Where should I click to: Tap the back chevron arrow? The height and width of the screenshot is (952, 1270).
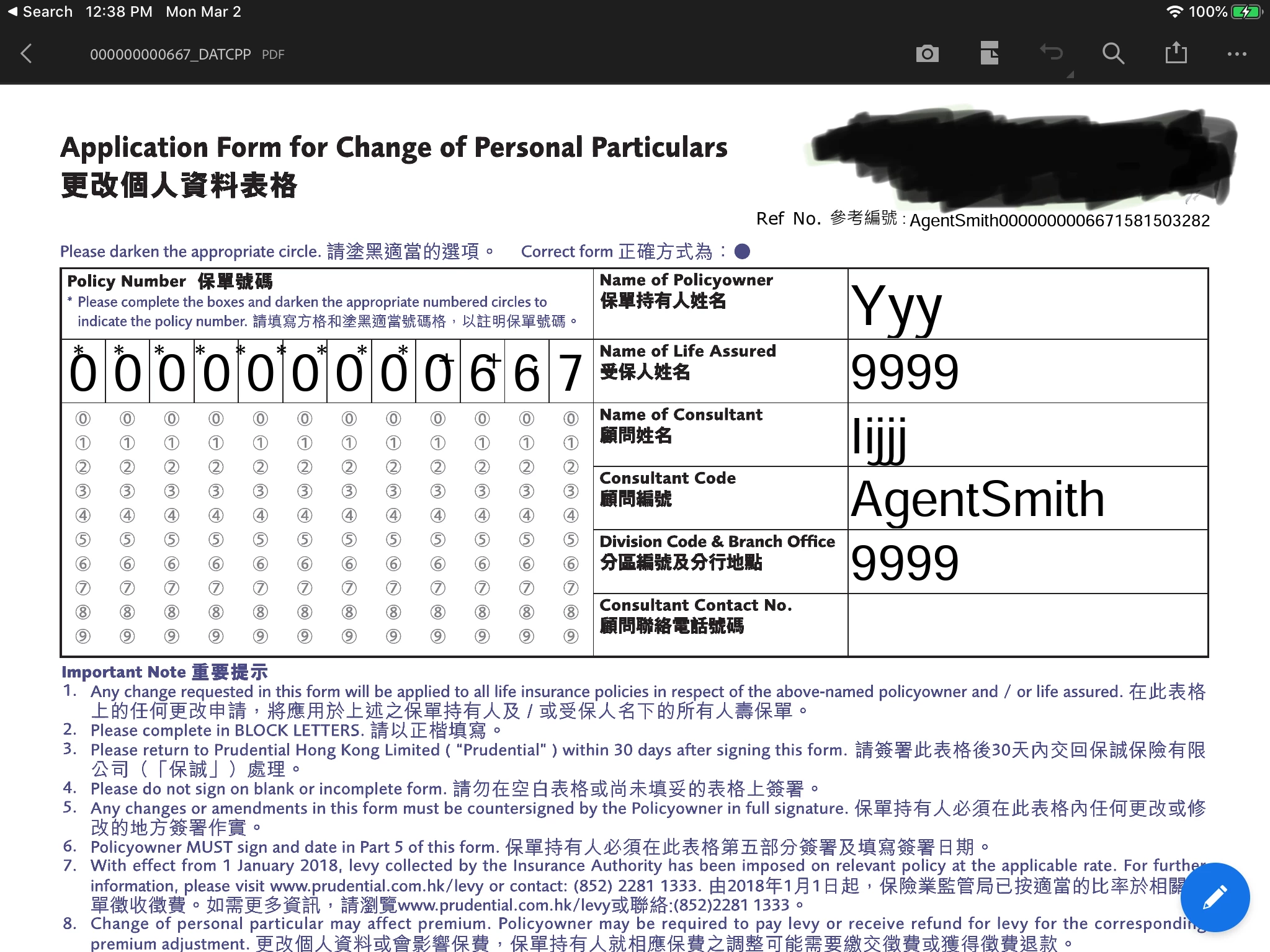[x=26, y=54]
